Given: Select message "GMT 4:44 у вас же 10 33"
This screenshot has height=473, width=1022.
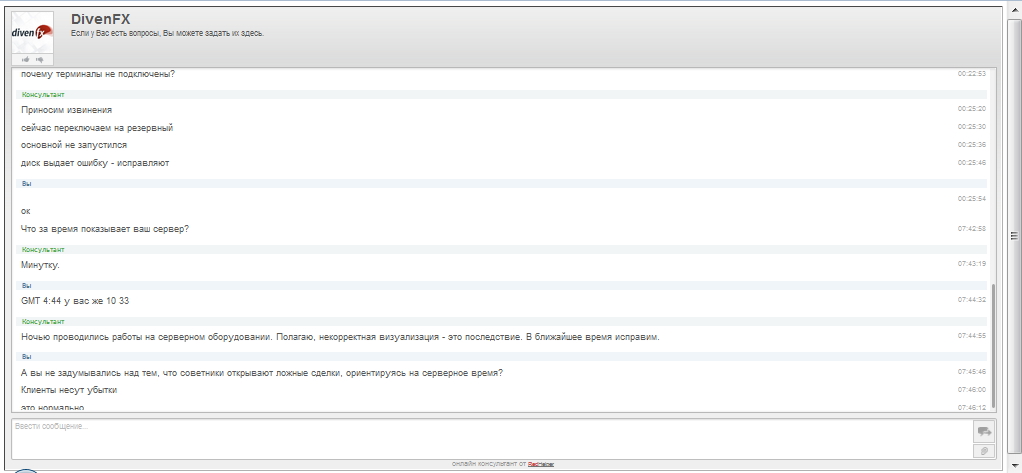Looking at the screenshot, I should 75,300.
